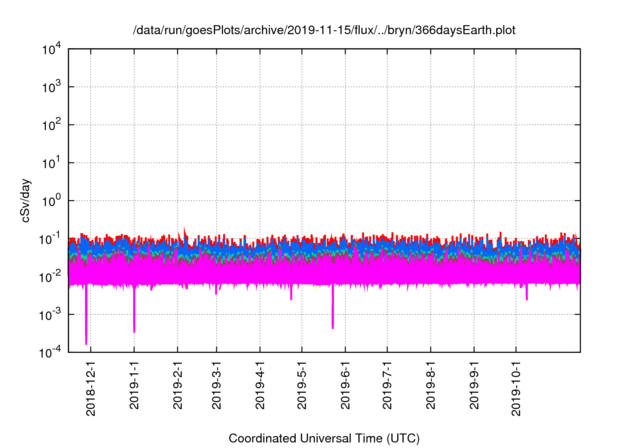Select the 2019-6-1 date tick label

pos(344,384)
